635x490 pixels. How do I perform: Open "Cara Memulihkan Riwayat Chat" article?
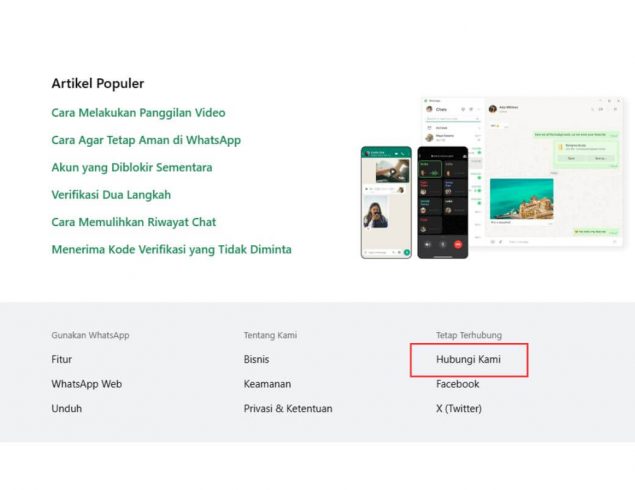[134, 222]
